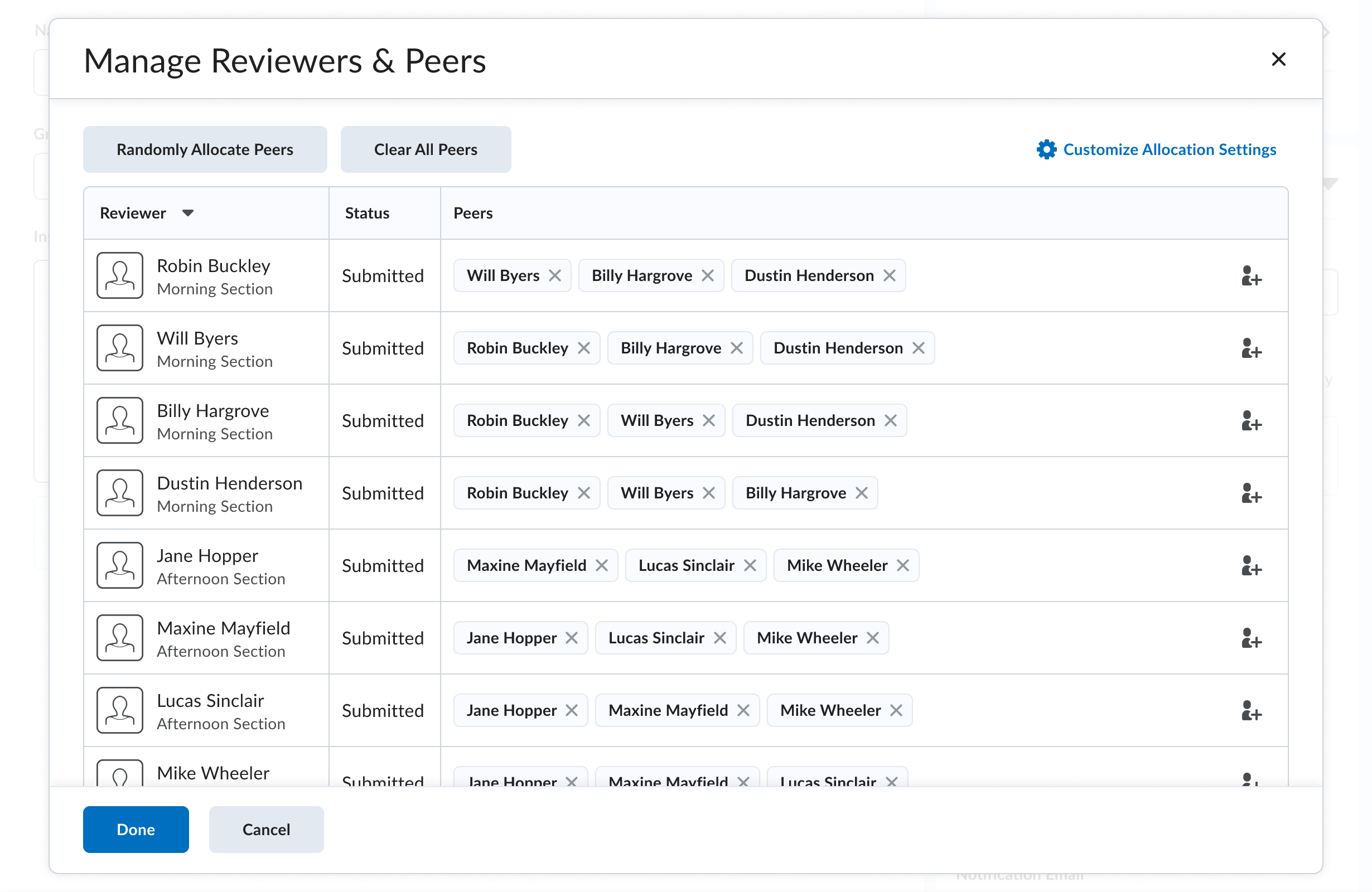This screenshot has width=1372, height=892.
Task: Click the Customize Allocation Settings gear icon
Action: (x=1046, y=149)
